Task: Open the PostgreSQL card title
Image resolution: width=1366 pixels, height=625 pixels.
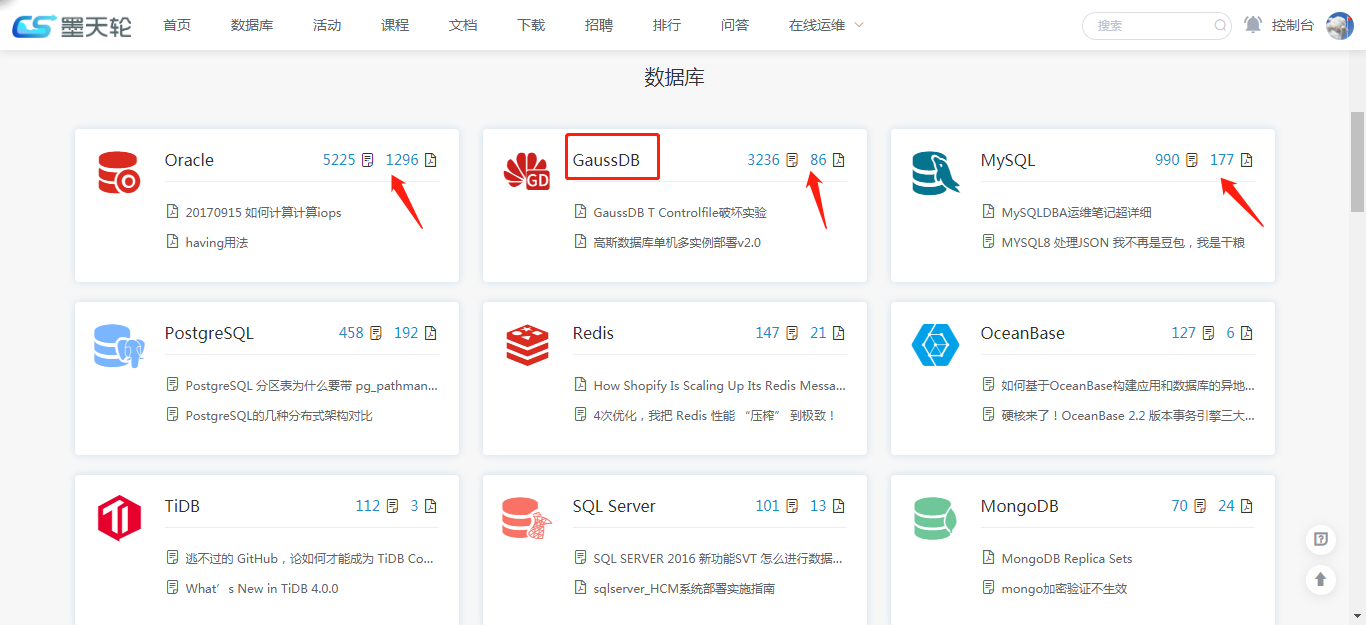Action: coord(209,333)
